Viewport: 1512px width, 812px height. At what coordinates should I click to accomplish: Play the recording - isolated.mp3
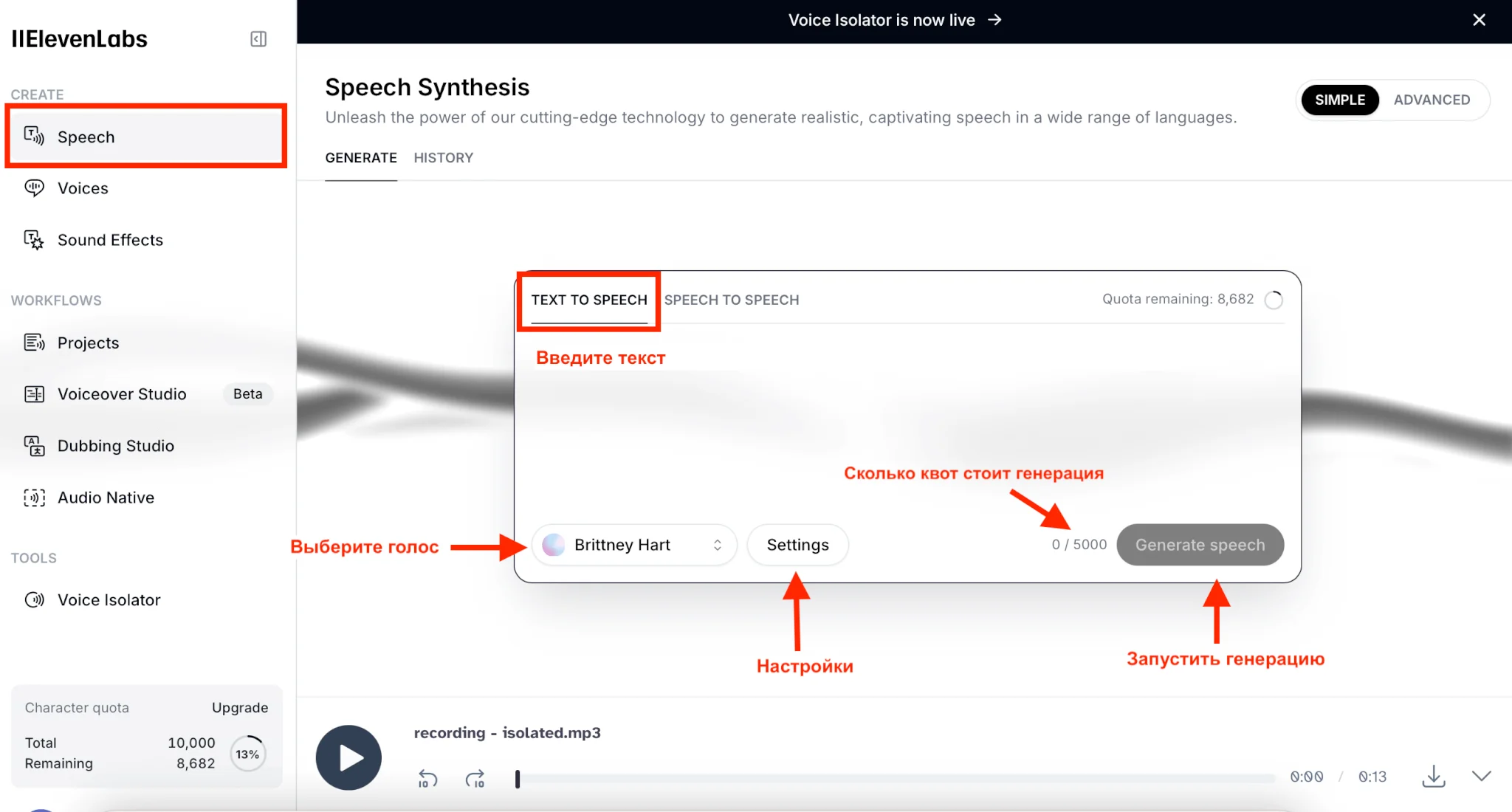348,758
